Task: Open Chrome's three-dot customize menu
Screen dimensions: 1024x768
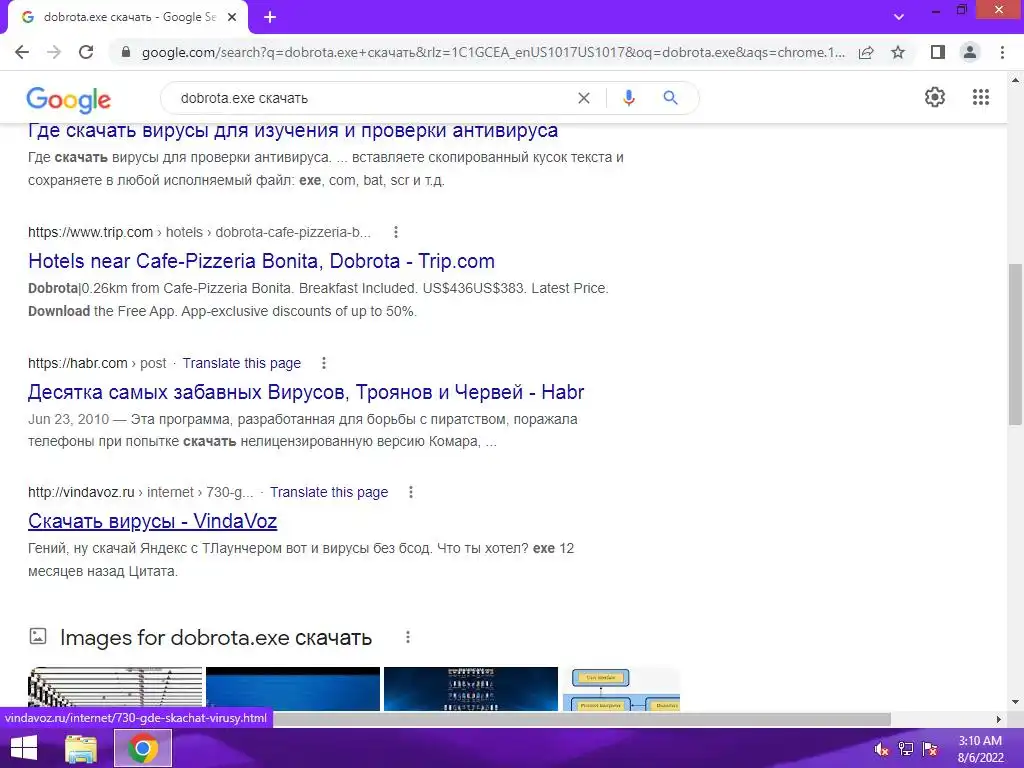Action: pyautogui.click(x=1002, y=52)
